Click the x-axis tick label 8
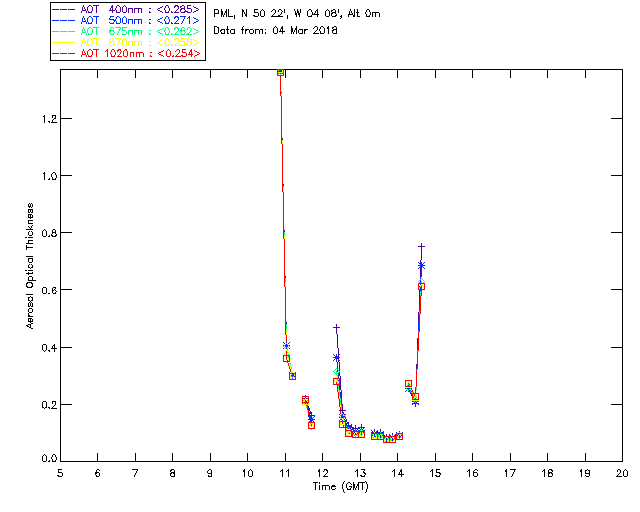The width and height of the screenshot is (640, 512). 173,473
